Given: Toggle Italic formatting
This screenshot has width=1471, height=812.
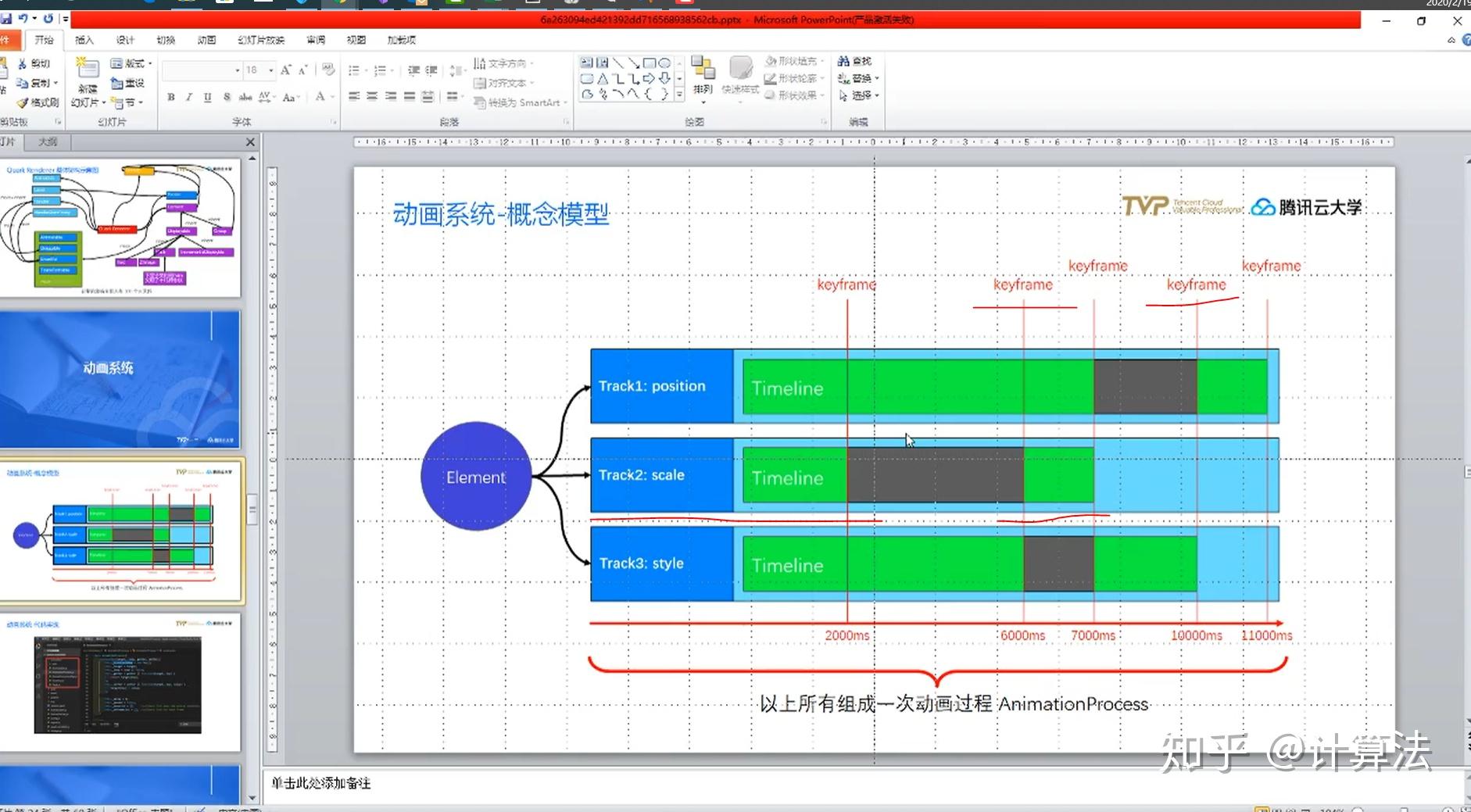Looking at the screenshot, I should point(189,97).
